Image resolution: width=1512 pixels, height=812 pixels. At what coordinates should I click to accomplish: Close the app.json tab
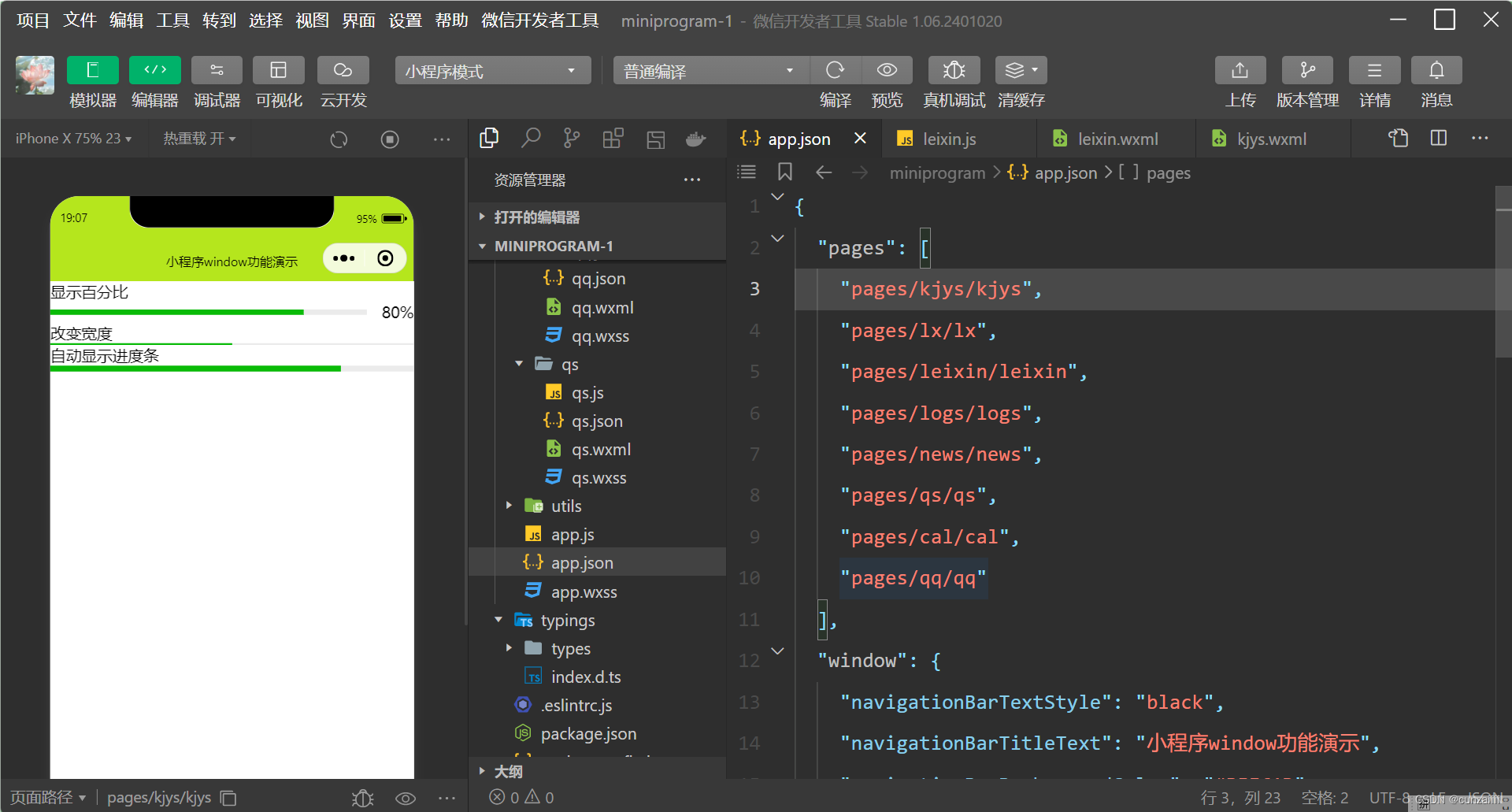pyautogui.click(x=860, y=139)
